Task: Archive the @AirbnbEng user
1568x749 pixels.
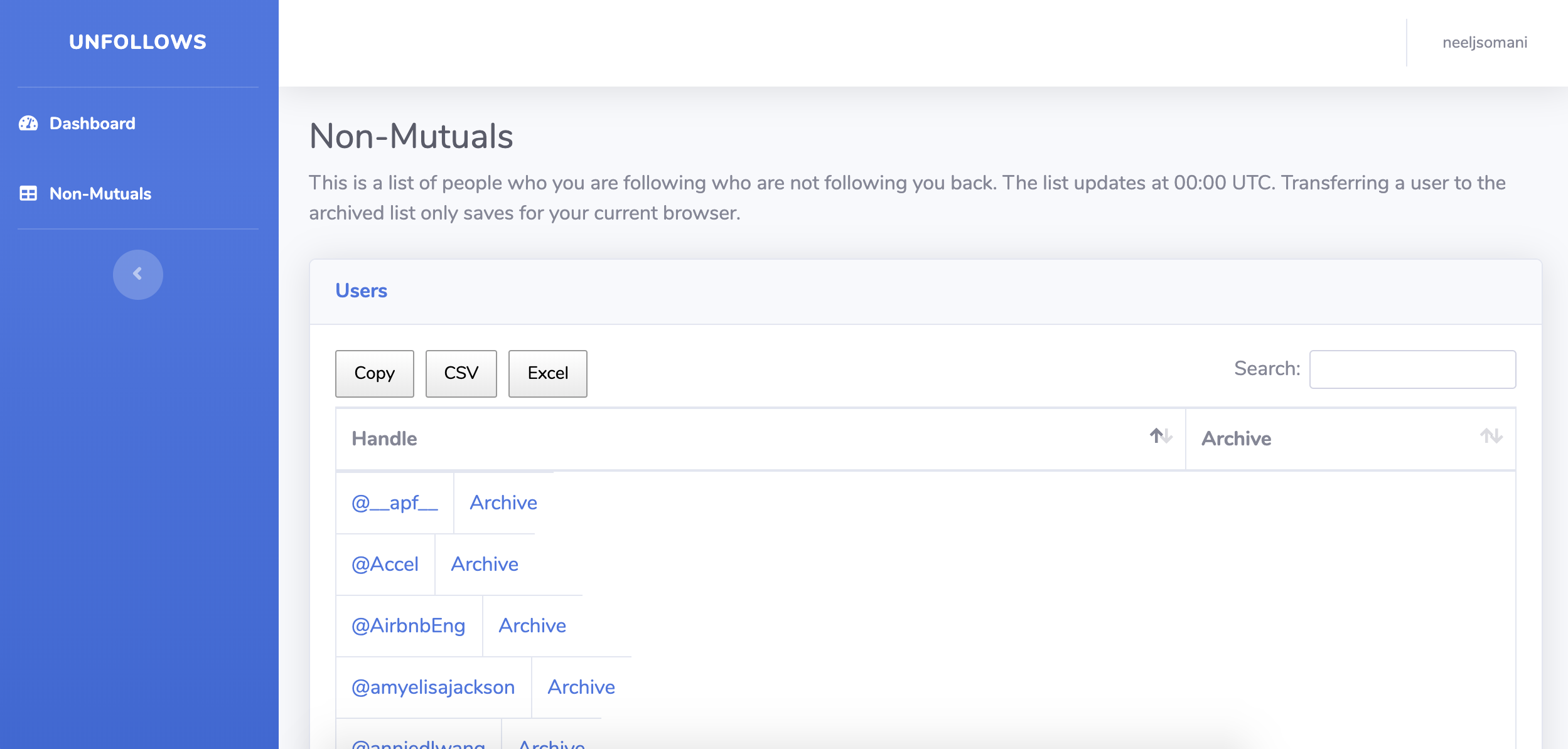Action: tap(532, 625)
